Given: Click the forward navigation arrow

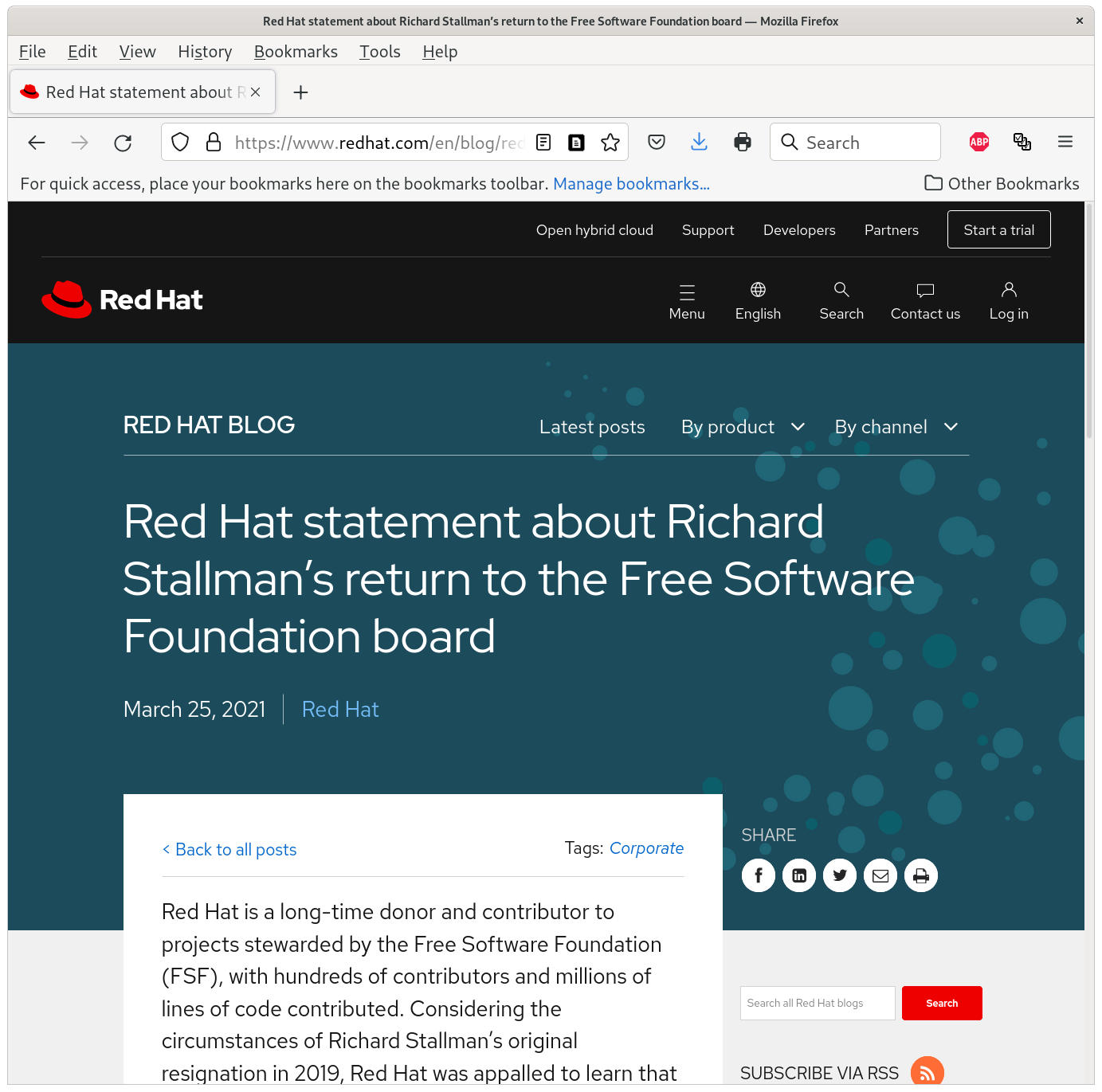Looking at the screenshot, I should (80, 143).
